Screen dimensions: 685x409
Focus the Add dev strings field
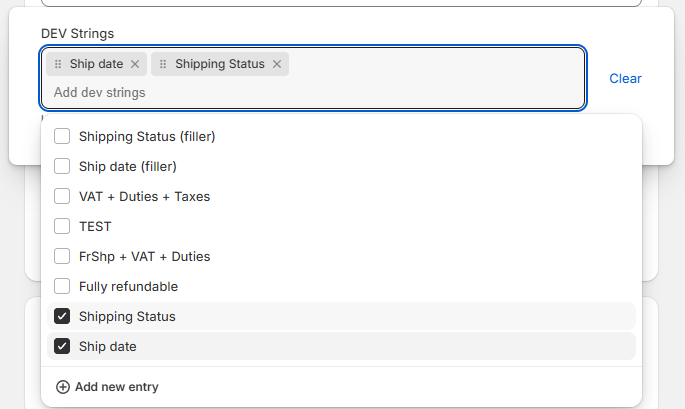tap(313, 93)
